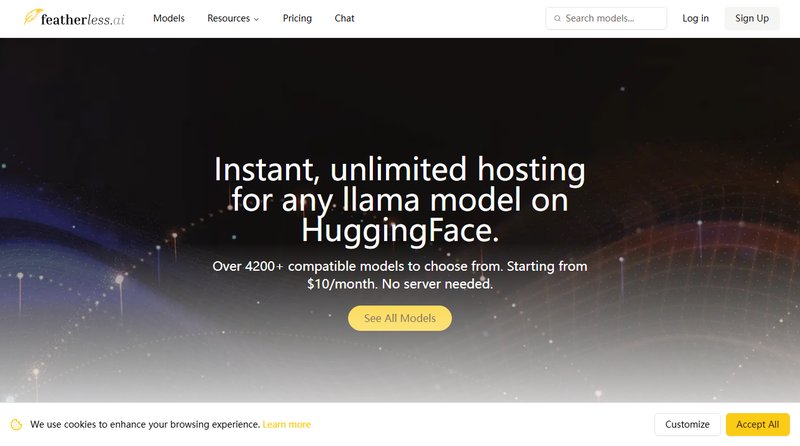Click the search magnifier icon
The height and width of the screenshot is (446, 800).
click(557, 18)
